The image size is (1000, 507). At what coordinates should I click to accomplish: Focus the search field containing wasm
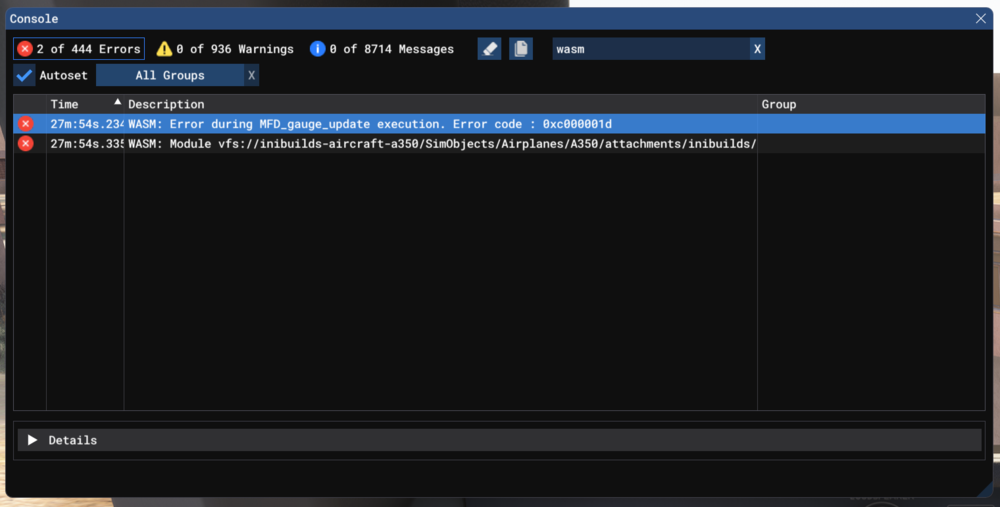pos(648,49)
